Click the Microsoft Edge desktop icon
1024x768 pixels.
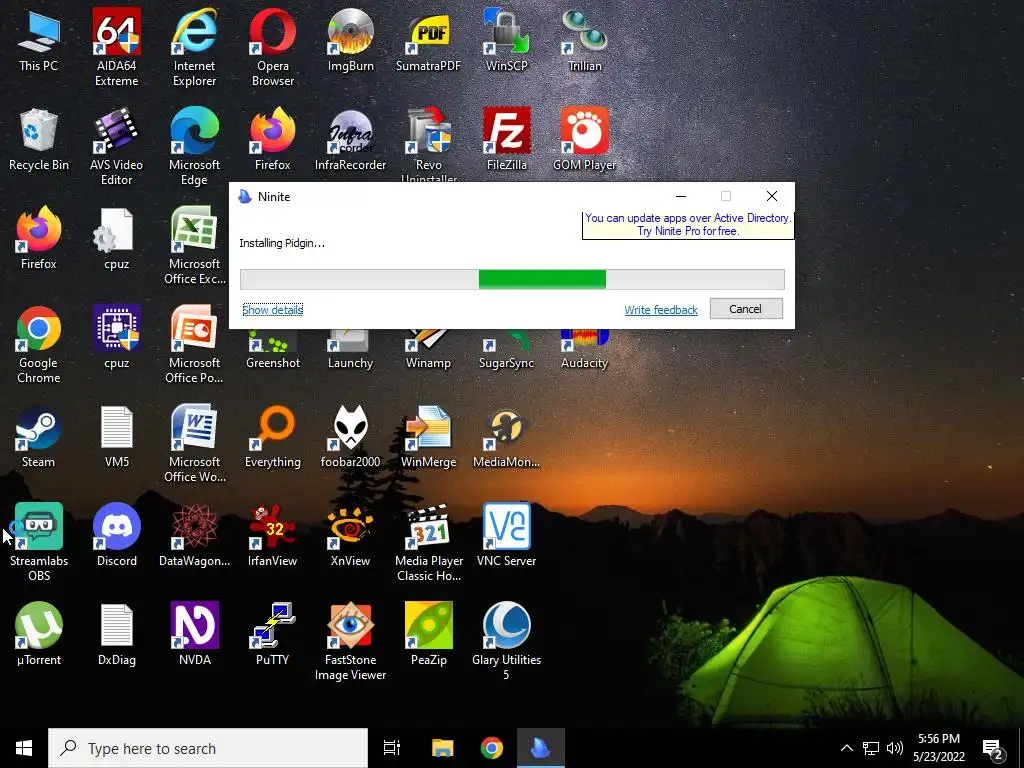click(194, 147)
